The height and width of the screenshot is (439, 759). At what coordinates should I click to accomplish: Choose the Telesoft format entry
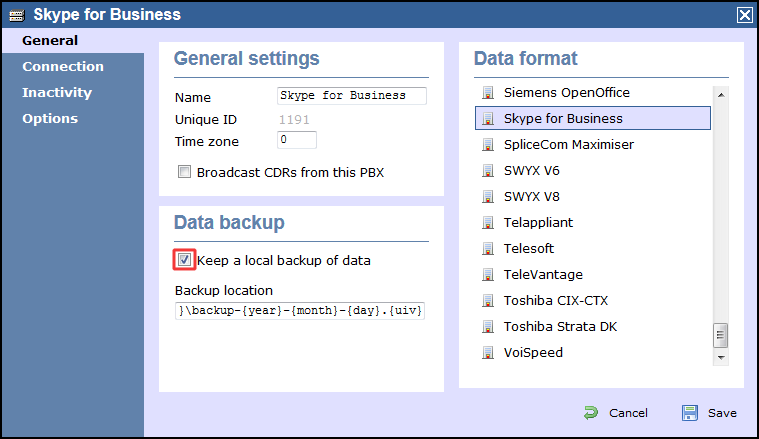593,248
